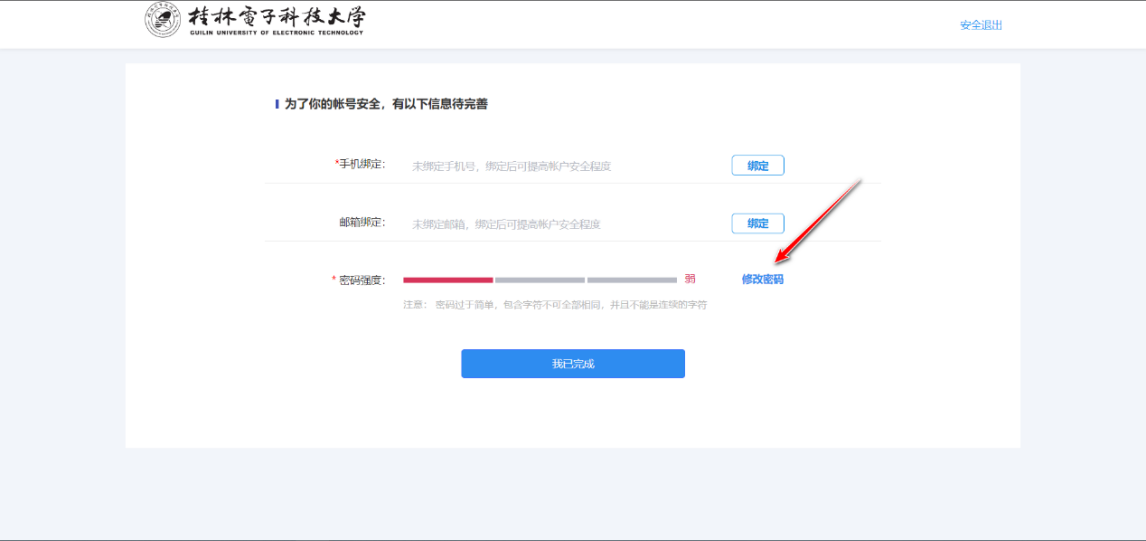
Task: Click the 安全退出 link to log out
Action: tap(980, 25)
